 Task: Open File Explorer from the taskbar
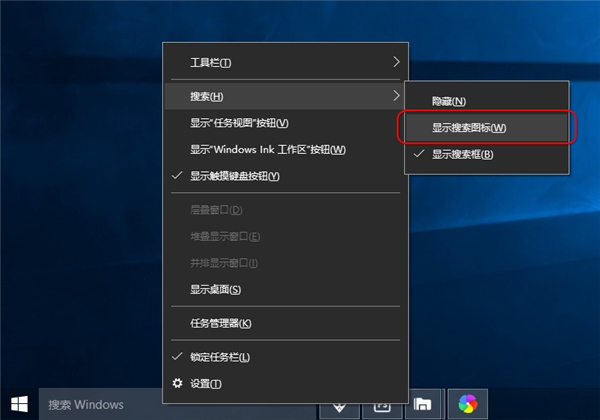point(423,404)
